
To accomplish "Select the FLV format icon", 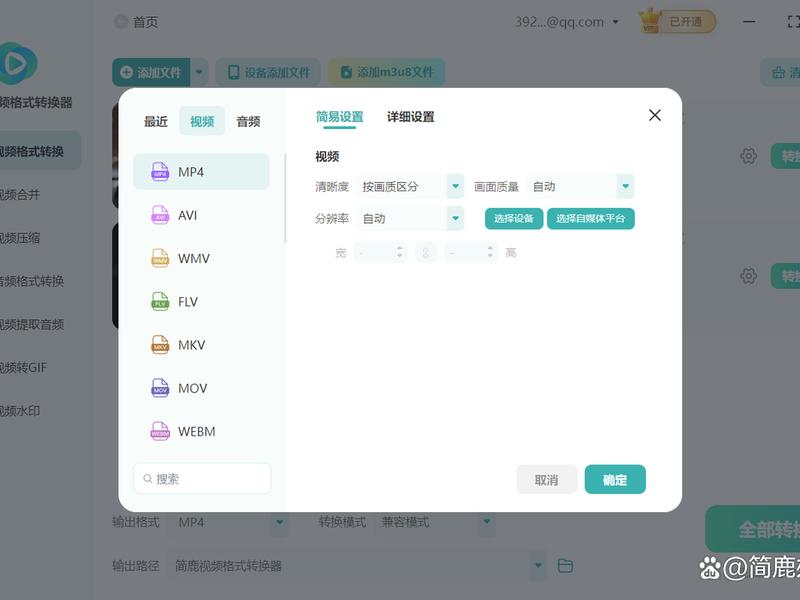I will 160,302.
